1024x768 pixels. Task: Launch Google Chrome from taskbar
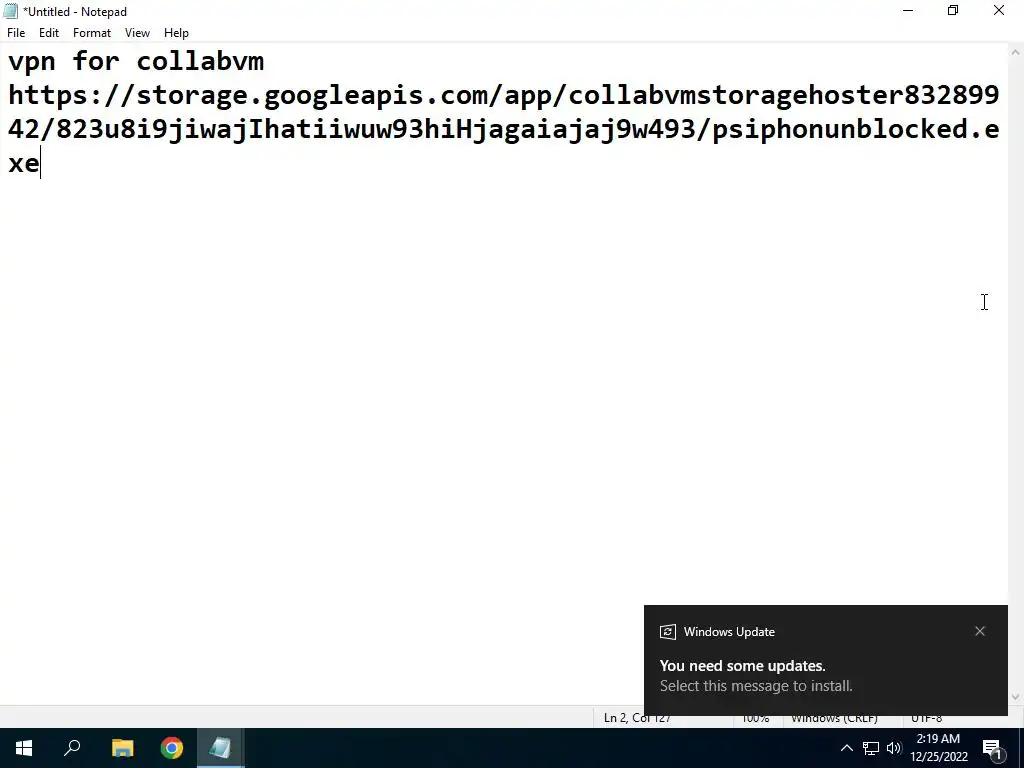coord(172,748)
